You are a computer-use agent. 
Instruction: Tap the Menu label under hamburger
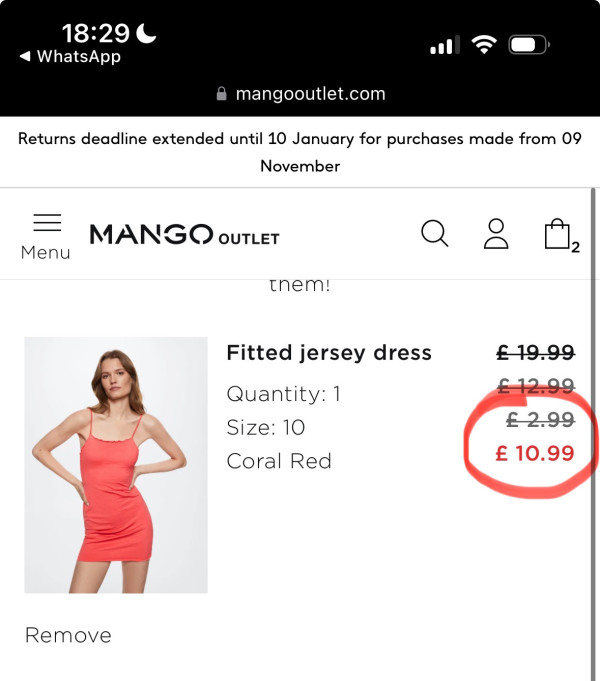46,253
